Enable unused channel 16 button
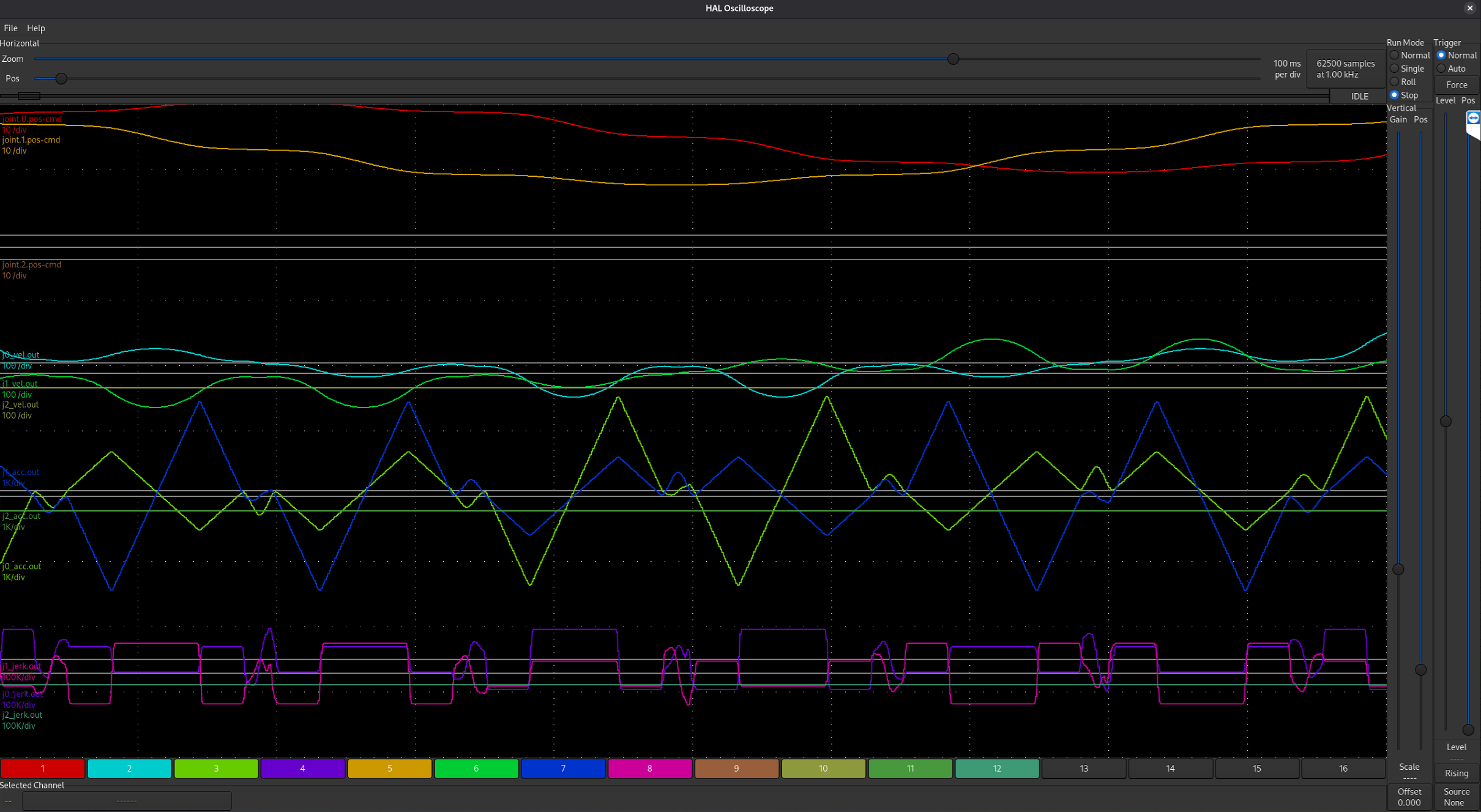 (x=1343, y=768)
